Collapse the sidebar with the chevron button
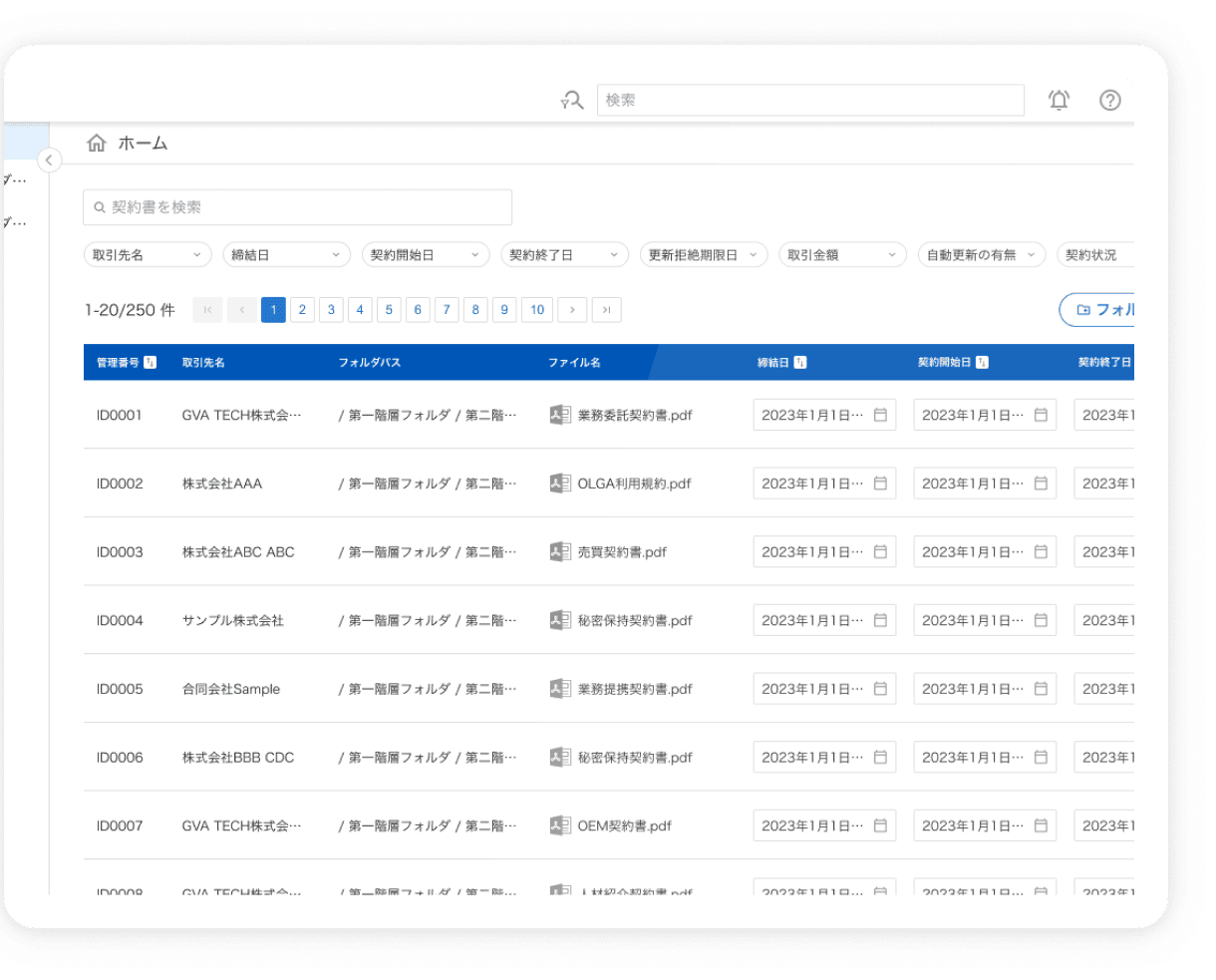 click(49, 161)
